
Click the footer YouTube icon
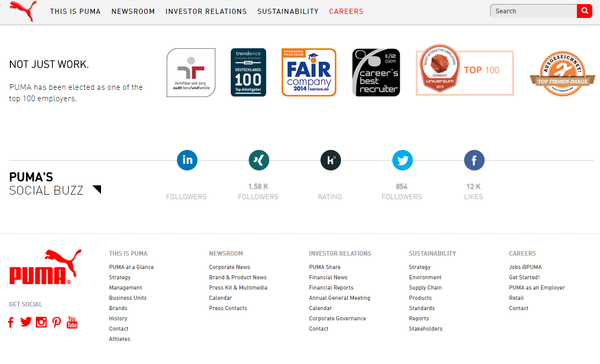[72, 322]
